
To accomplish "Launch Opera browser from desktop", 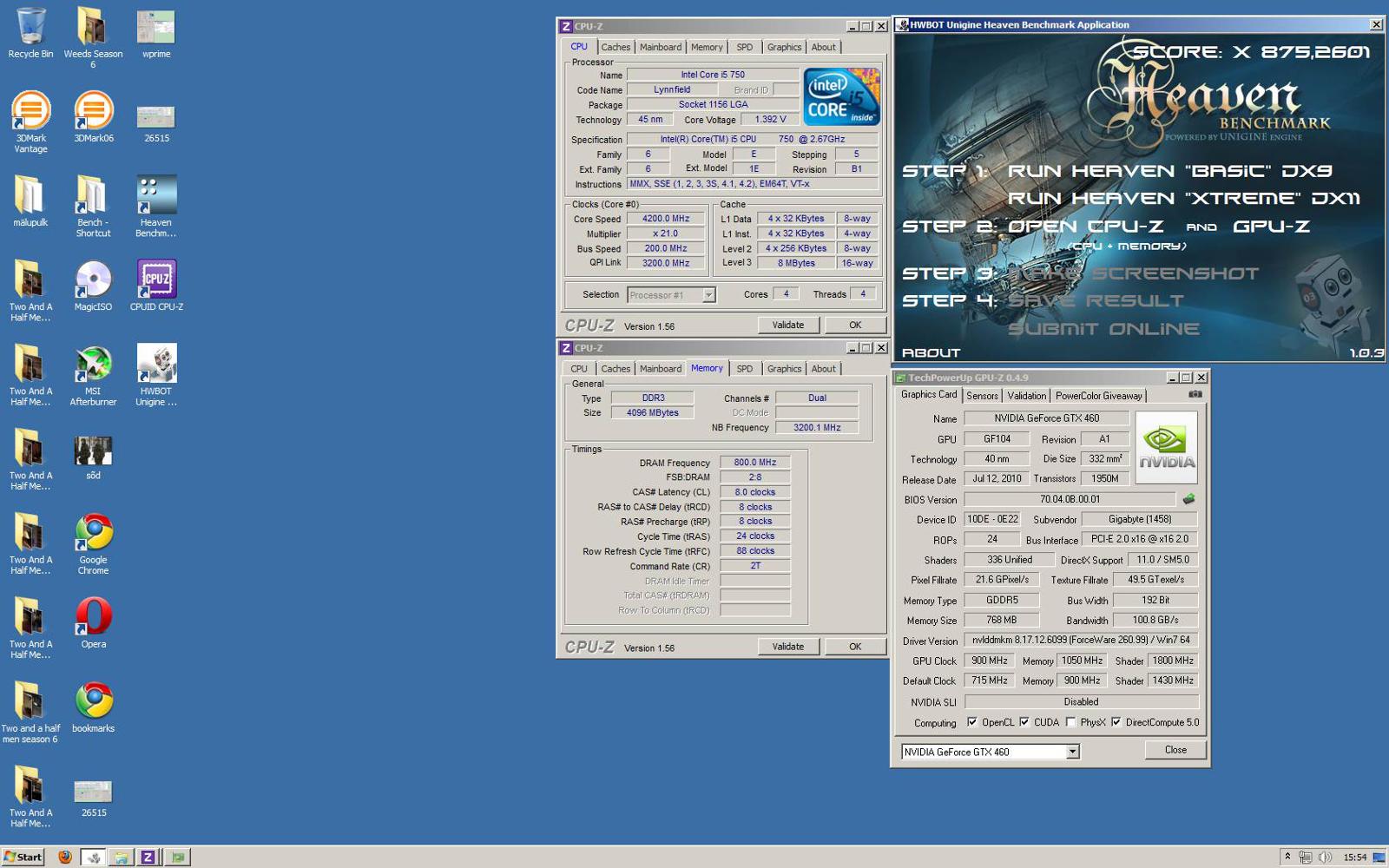I will 93,621.
